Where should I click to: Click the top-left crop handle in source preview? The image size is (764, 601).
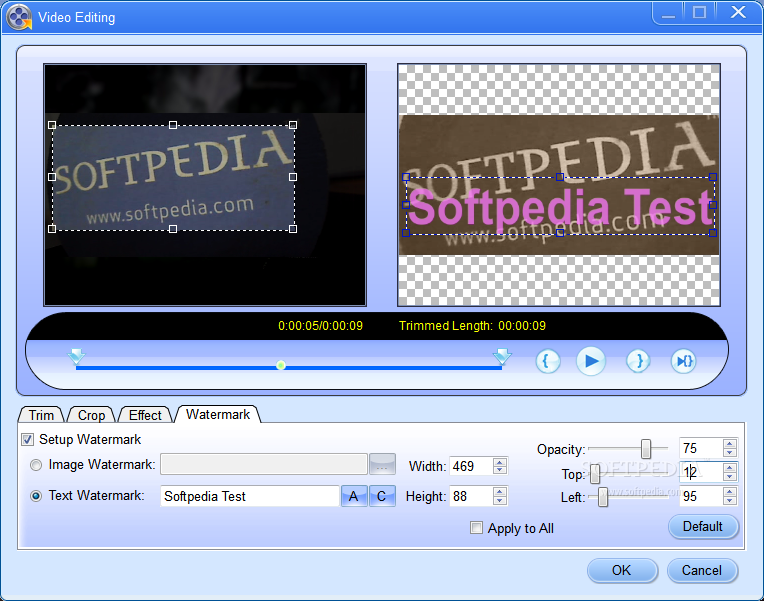52,125
